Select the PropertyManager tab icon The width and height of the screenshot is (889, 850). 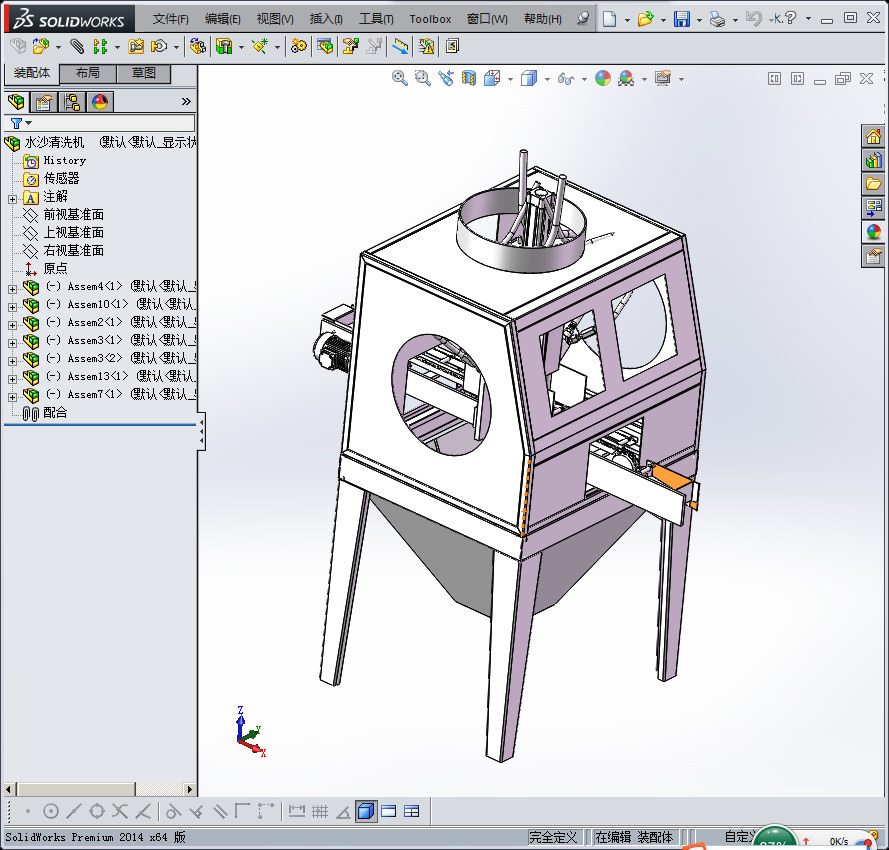[x=44, y=102]
